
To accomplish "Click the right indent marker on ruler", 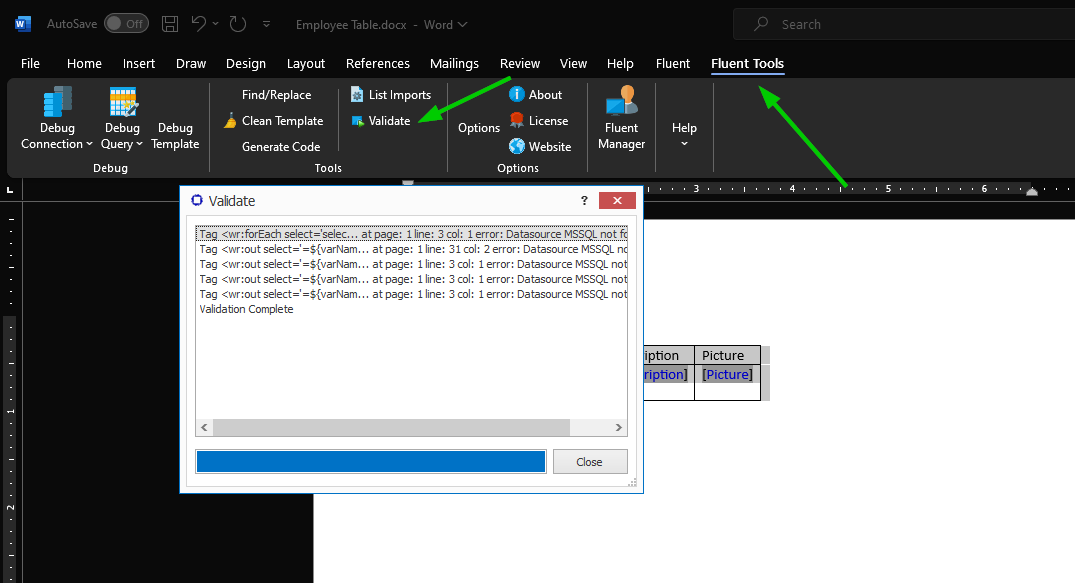I will click(1032, 192).
